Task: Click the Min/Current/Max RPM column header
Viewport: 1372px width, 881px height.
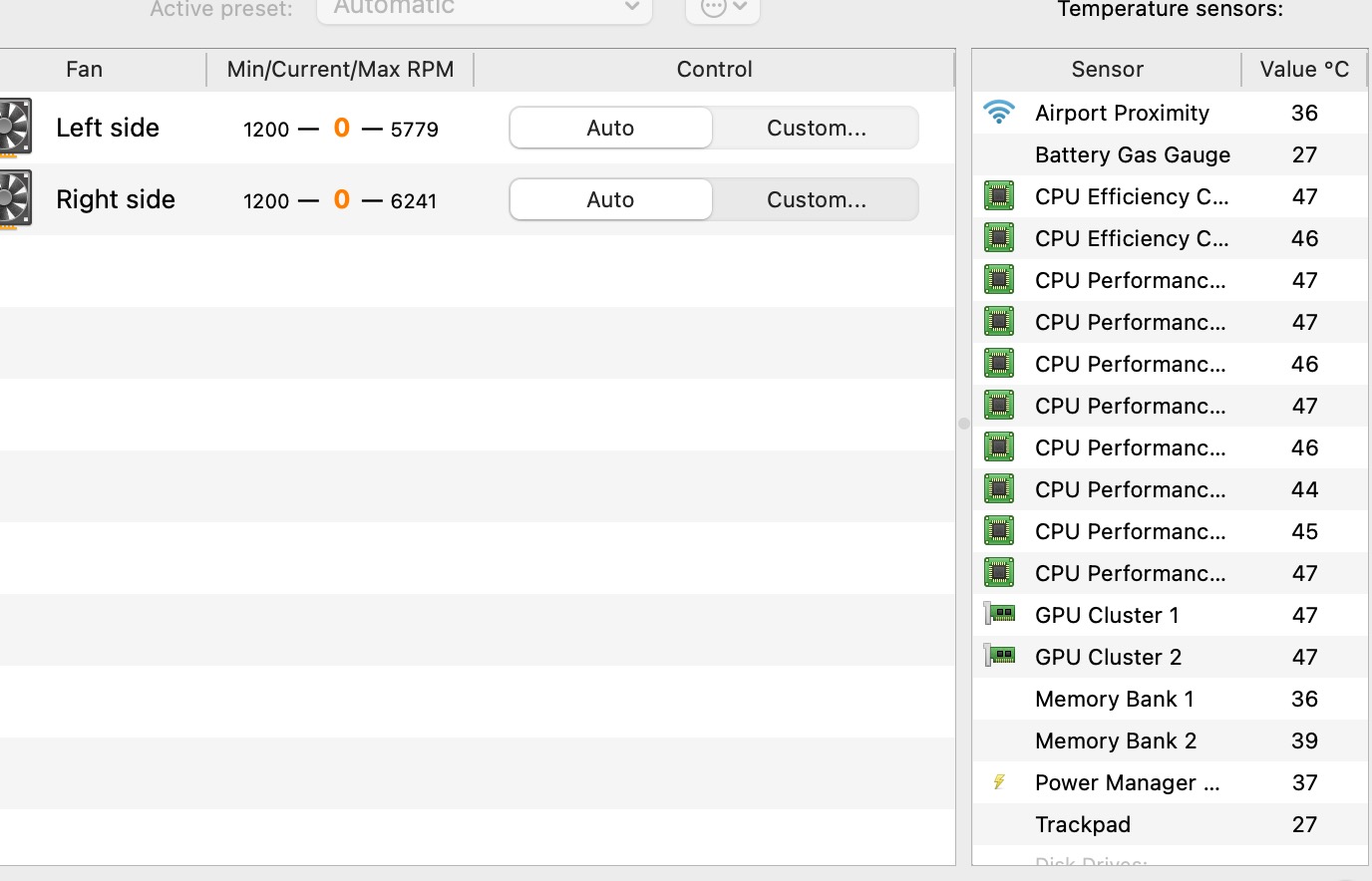Action: (x=340, y=70)
